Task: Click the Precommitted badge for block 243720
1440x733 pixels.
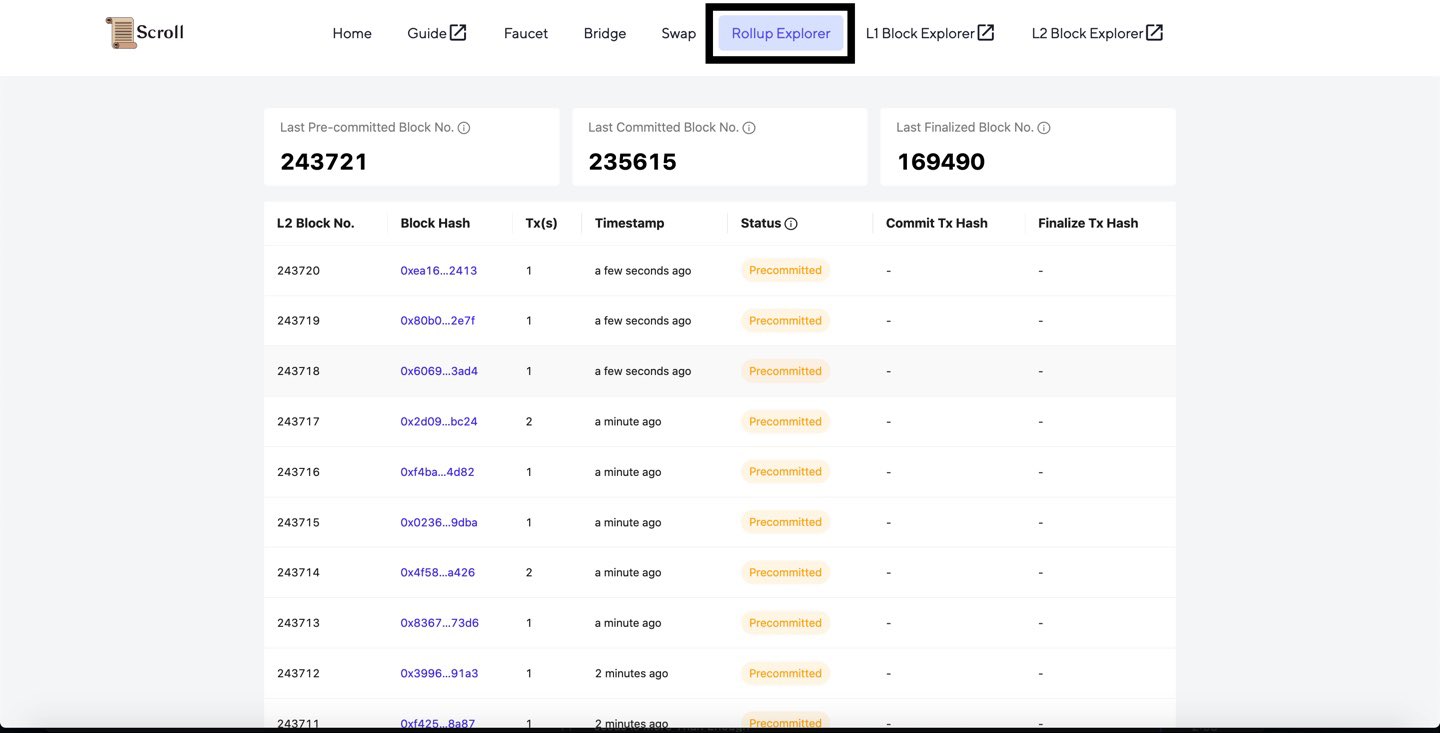Action: tap(785, 270)
